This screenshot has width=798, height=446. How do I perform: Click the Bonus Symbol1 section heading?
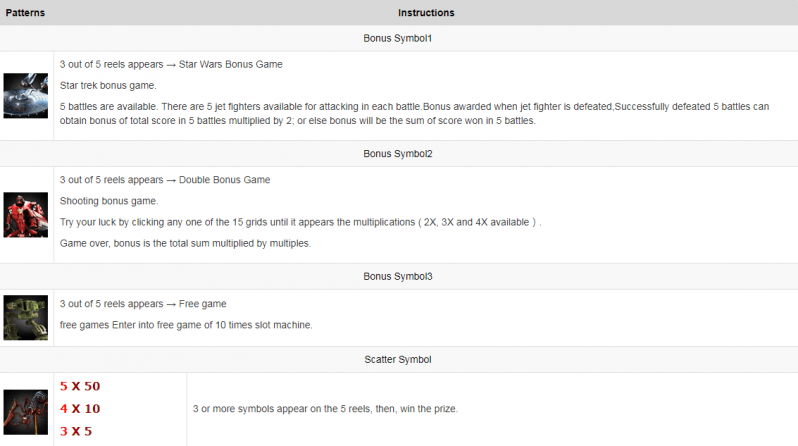click(397, 38)
